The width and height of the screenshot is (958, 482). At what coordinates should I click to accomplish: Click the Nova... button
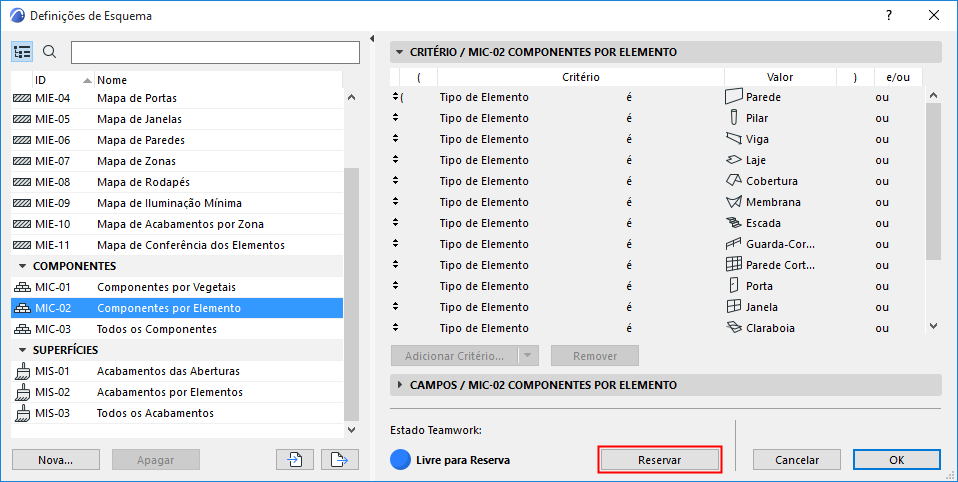pos(56,459)
